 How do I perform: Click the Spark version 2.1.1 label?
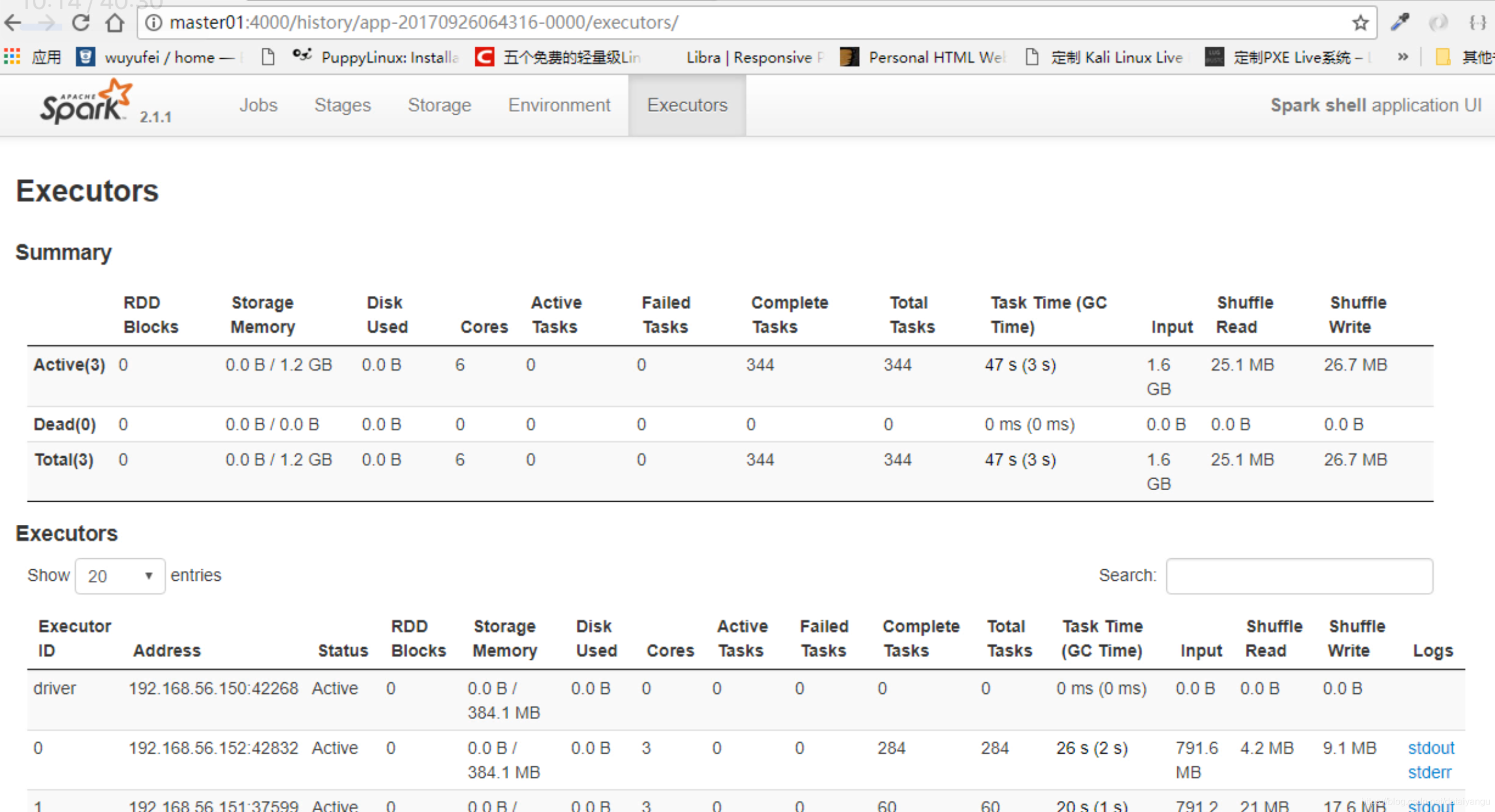coord(156,116)
